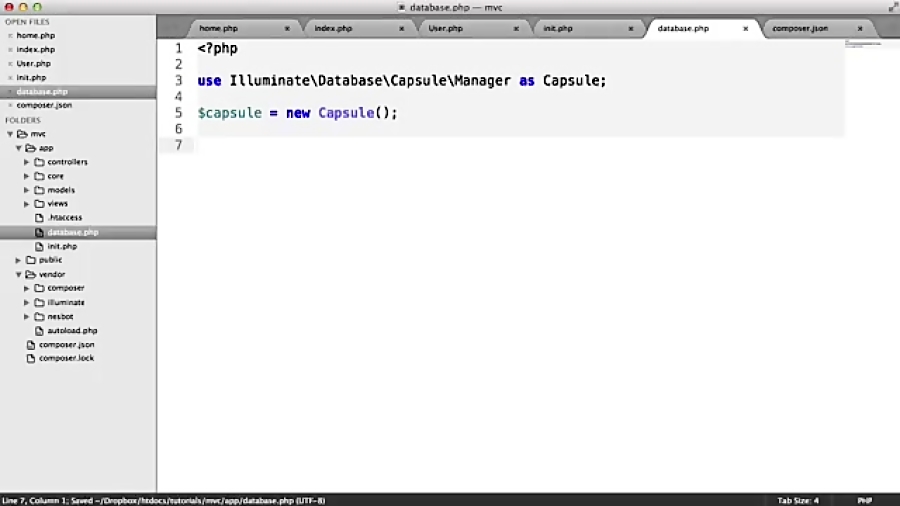Open composer.json from Open Files
900x506 pixels.
[44, 106]
